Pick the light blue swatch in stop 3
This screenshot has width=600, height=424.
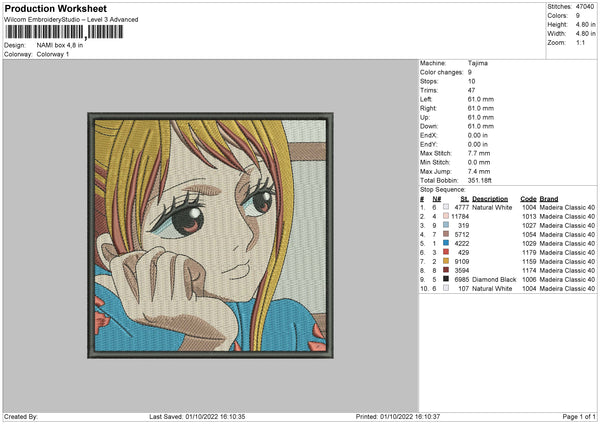click(x=446, y=225)
